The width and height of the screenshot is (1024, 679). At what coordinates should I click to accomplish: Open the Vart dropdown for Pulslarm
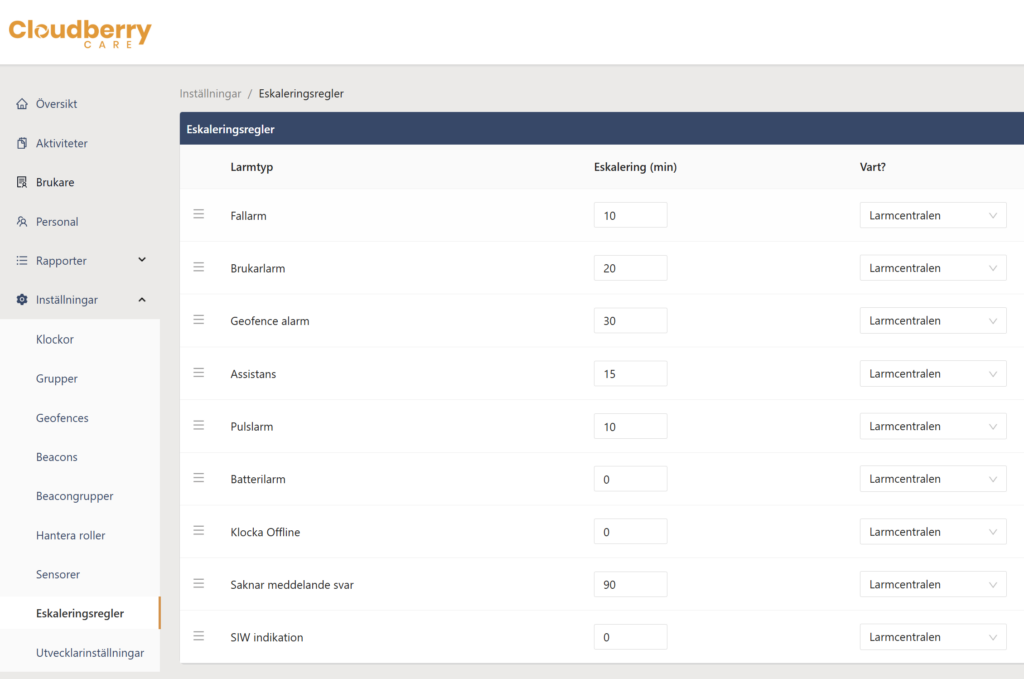point(933,426)
